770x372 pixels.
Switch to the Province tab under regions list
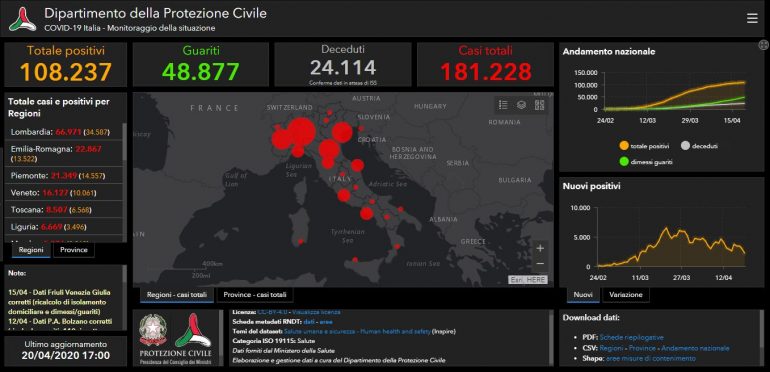point(74,250)
